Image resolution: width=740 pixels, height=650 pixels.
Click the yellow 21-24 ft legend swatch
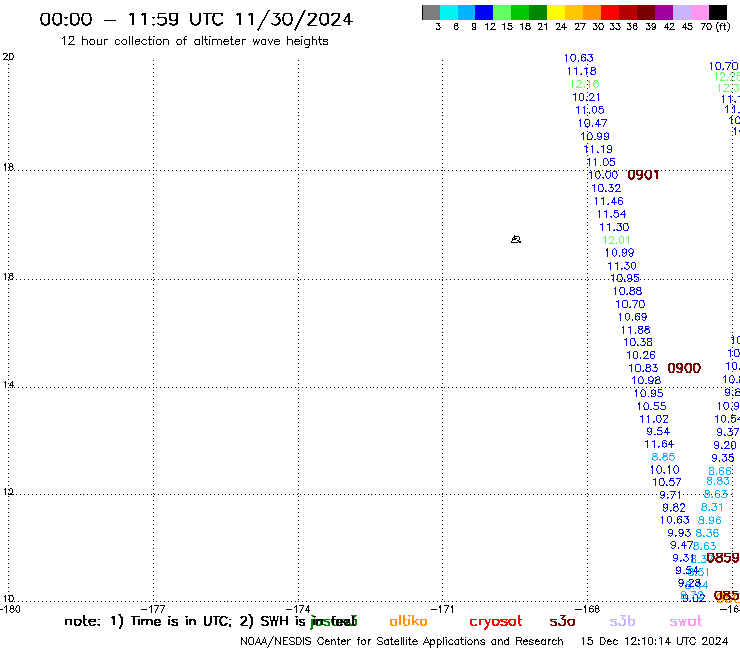(556, 12)
